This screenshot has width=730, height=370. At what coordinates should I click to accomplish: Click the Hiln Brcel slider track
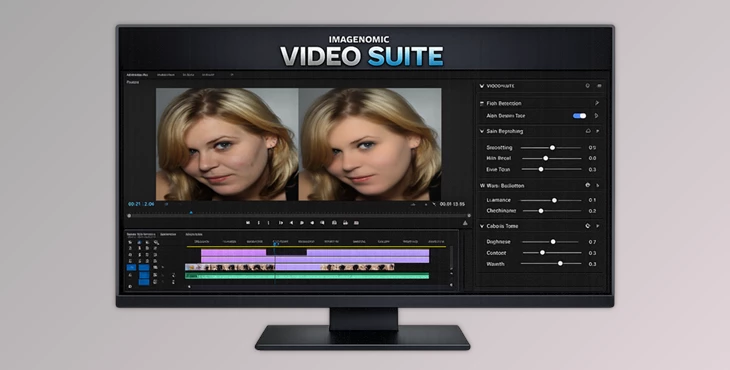coord(551,158)
